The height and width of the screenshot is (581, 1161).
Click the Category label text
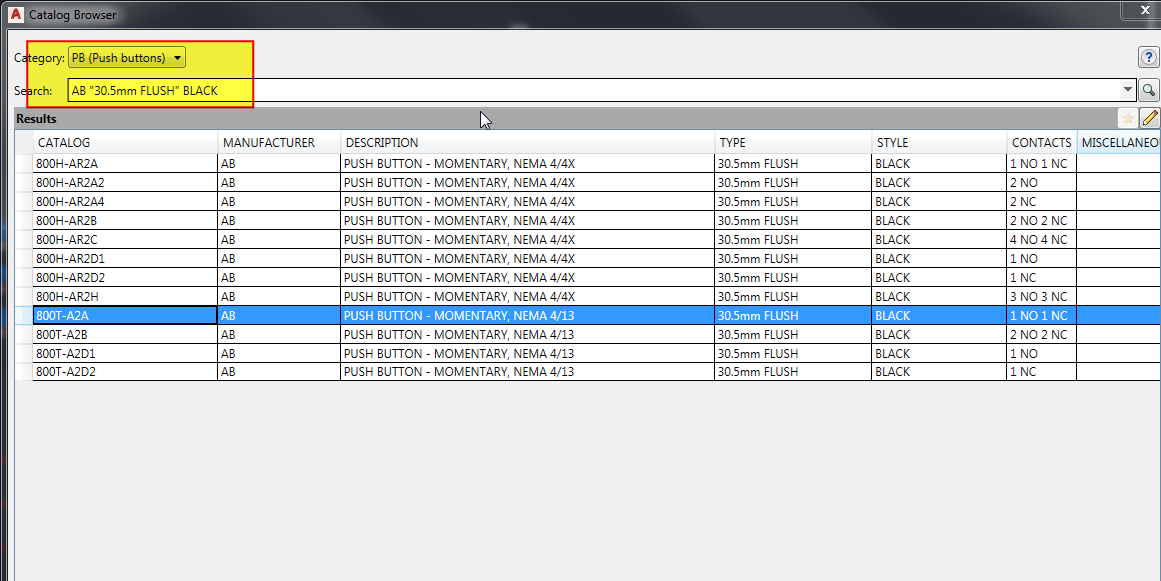39,58
